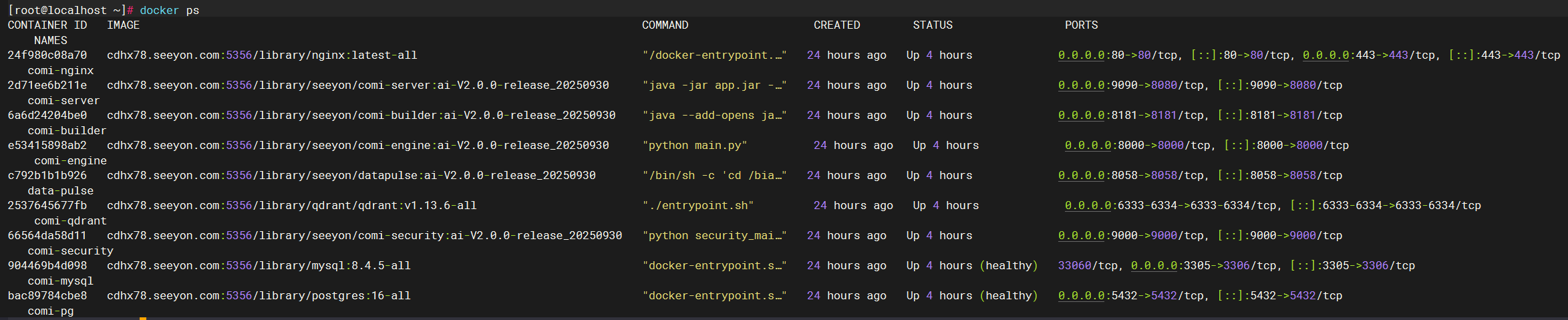This screenshot has height=320, width=1568.
Task: Click the comi-security container name
Action: 70,251
